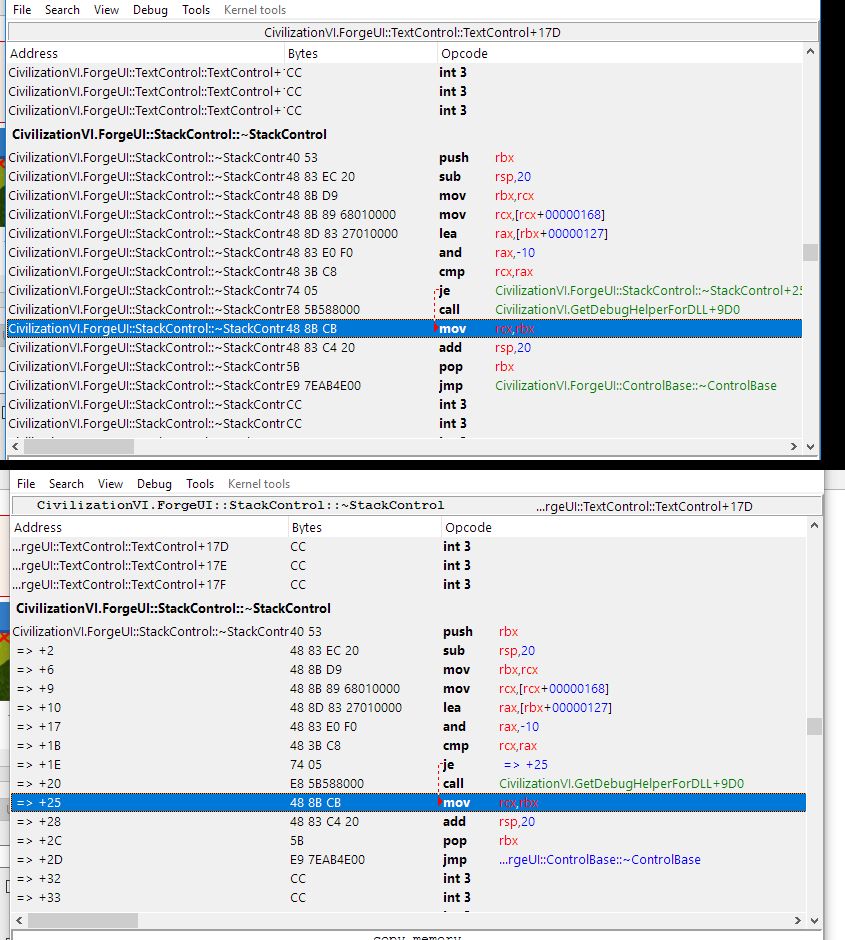Click bold StackControl::~StackControl label in upper window
This screenshot has width=845, height=940.
tap(170, 134)
